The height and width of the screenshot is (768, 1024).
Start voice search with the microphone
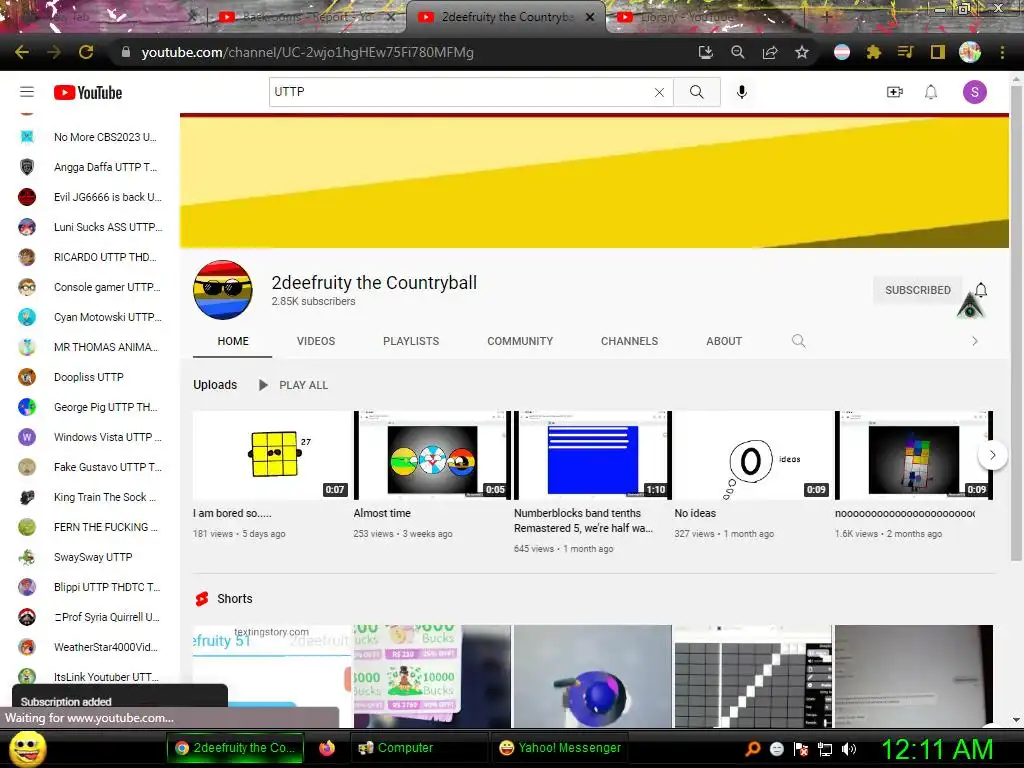pyautogui.click(x=741, y=92)
